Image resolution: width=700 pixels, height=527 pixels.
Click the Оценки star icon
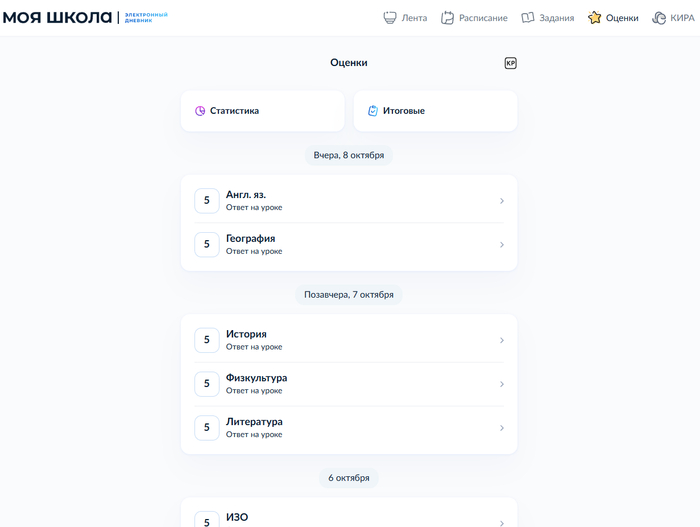tap(594, 18)
